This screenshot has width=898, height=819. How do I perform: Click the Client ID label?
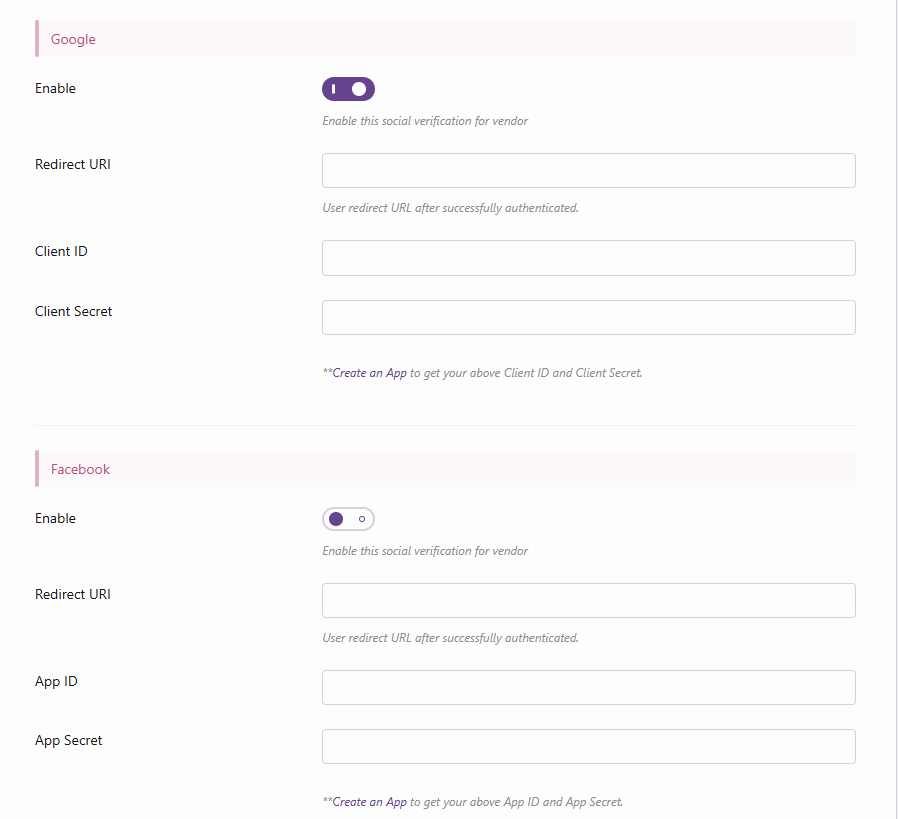click(x=61, y=251)
